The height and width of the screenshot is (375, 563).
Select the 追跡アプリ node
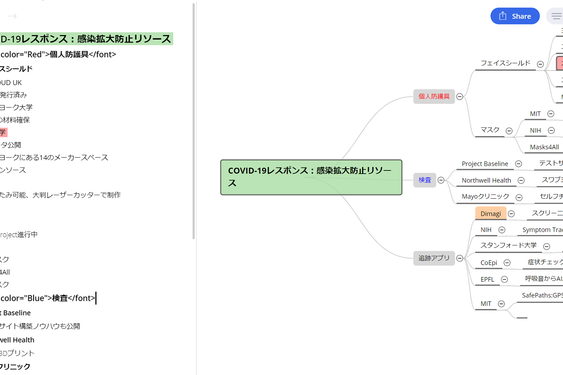coord(434,258)
